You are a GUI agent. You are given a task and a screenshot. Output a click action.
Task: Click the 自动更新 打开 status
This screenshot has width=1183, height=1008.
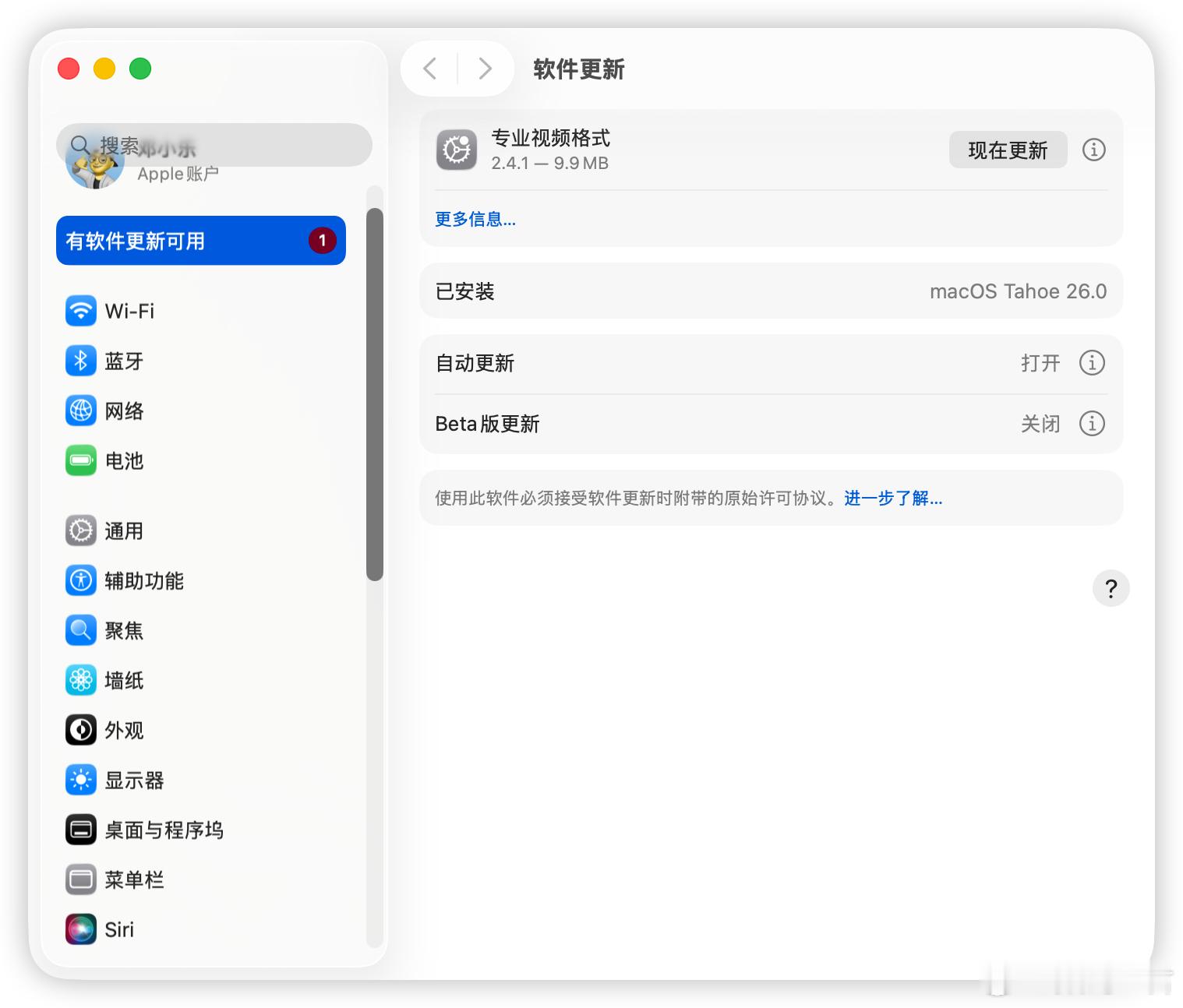(x=1040, y=363)
